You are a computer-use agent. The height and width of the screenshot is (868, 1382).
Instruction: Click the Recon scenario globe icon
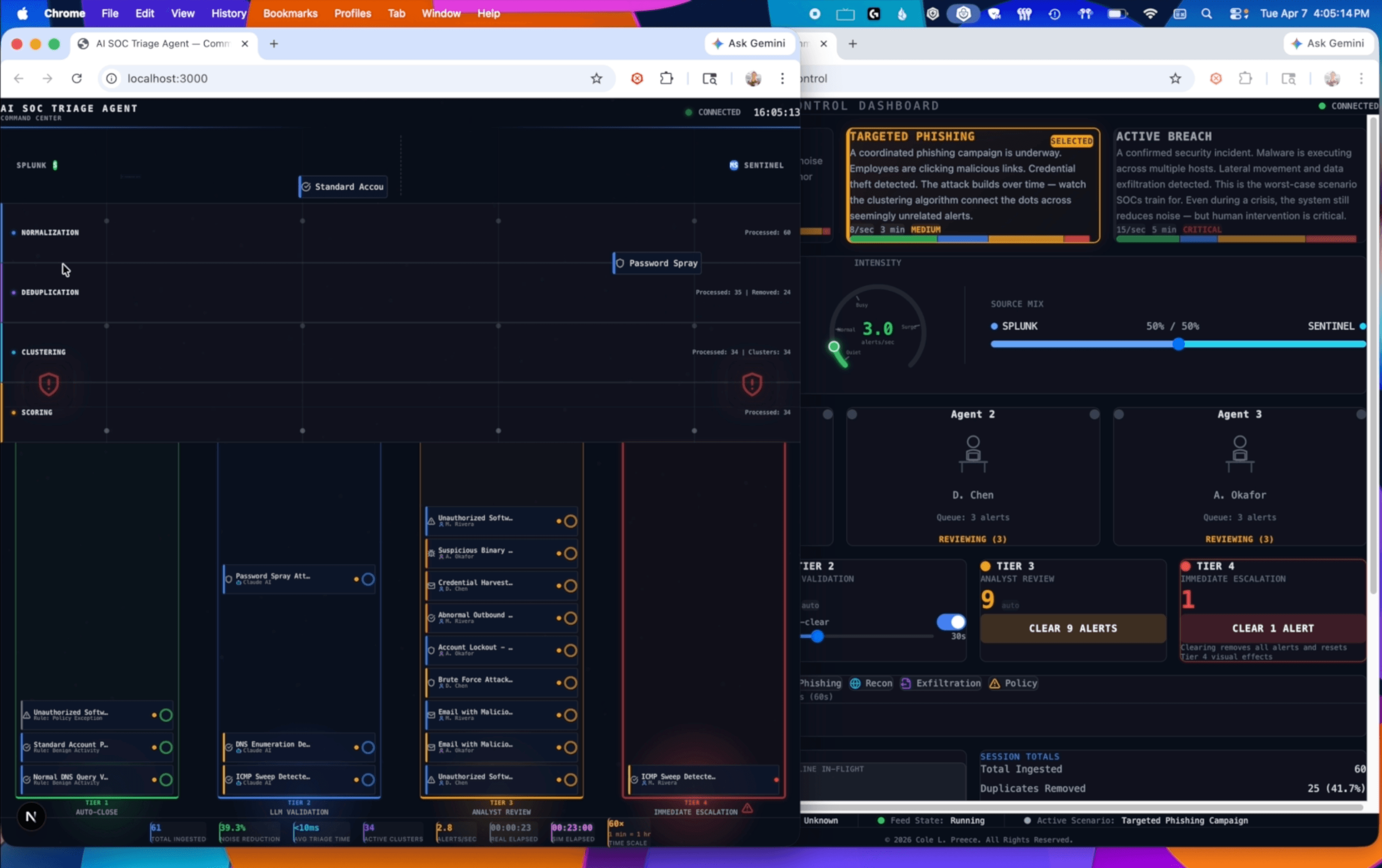point(855,683)
